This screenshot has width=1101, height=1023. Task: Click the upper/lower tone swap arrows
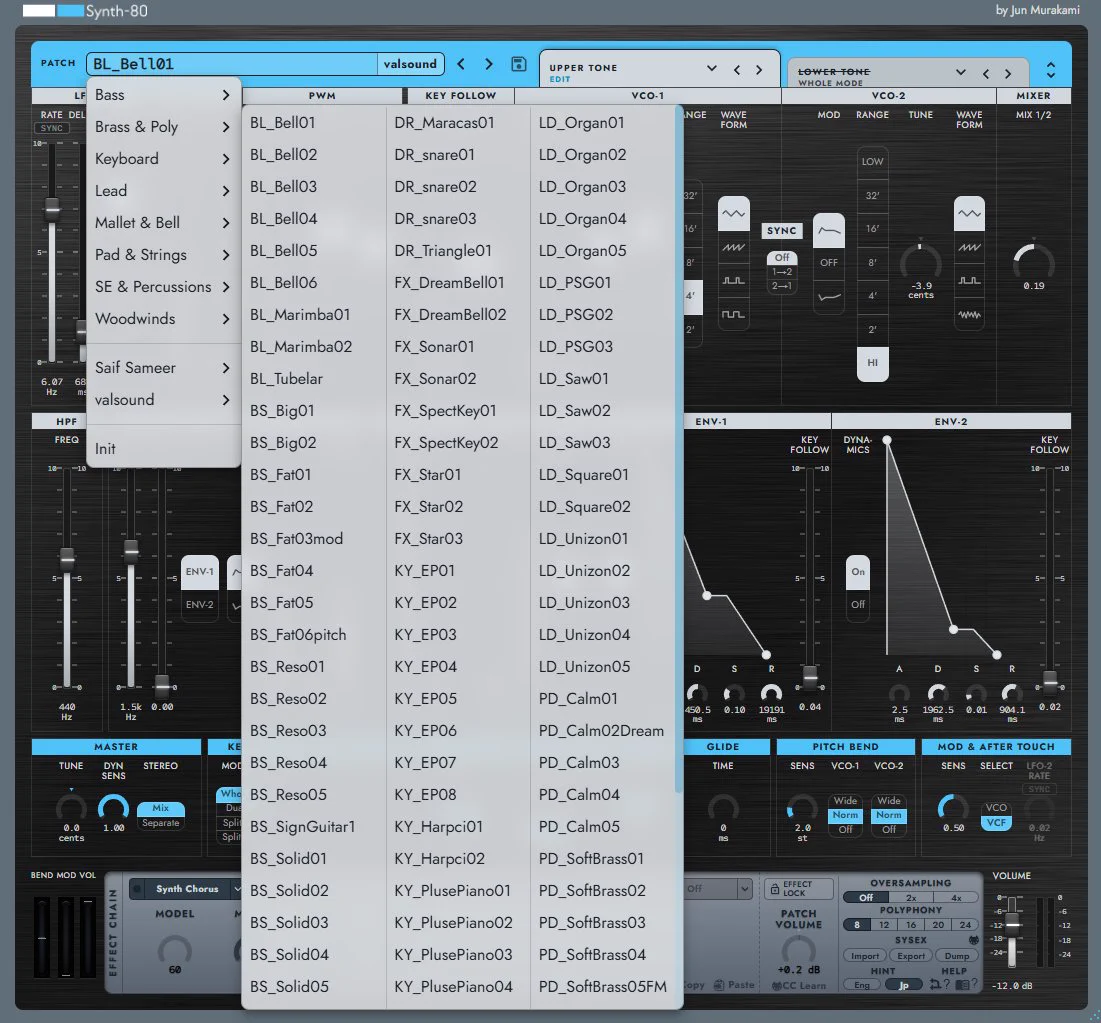pos(1050,70)
